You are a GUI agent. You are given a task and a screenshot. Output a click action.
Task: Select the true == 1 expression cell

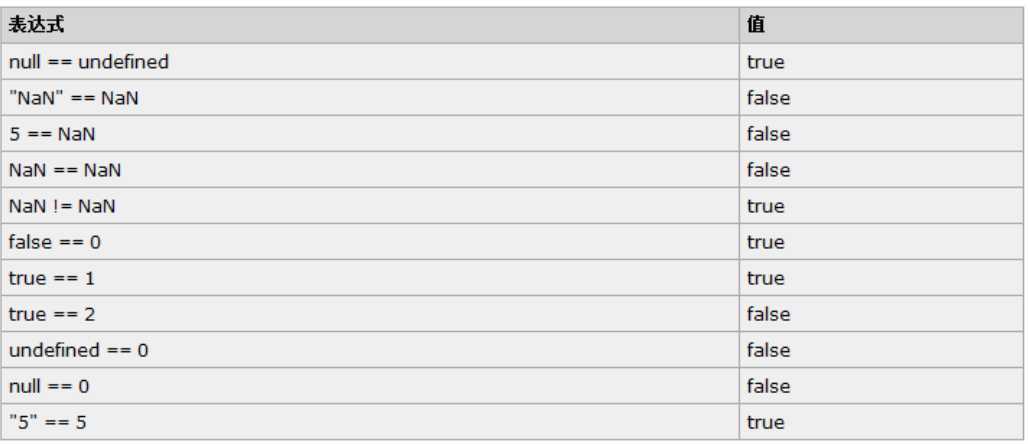tap(370, 278)
